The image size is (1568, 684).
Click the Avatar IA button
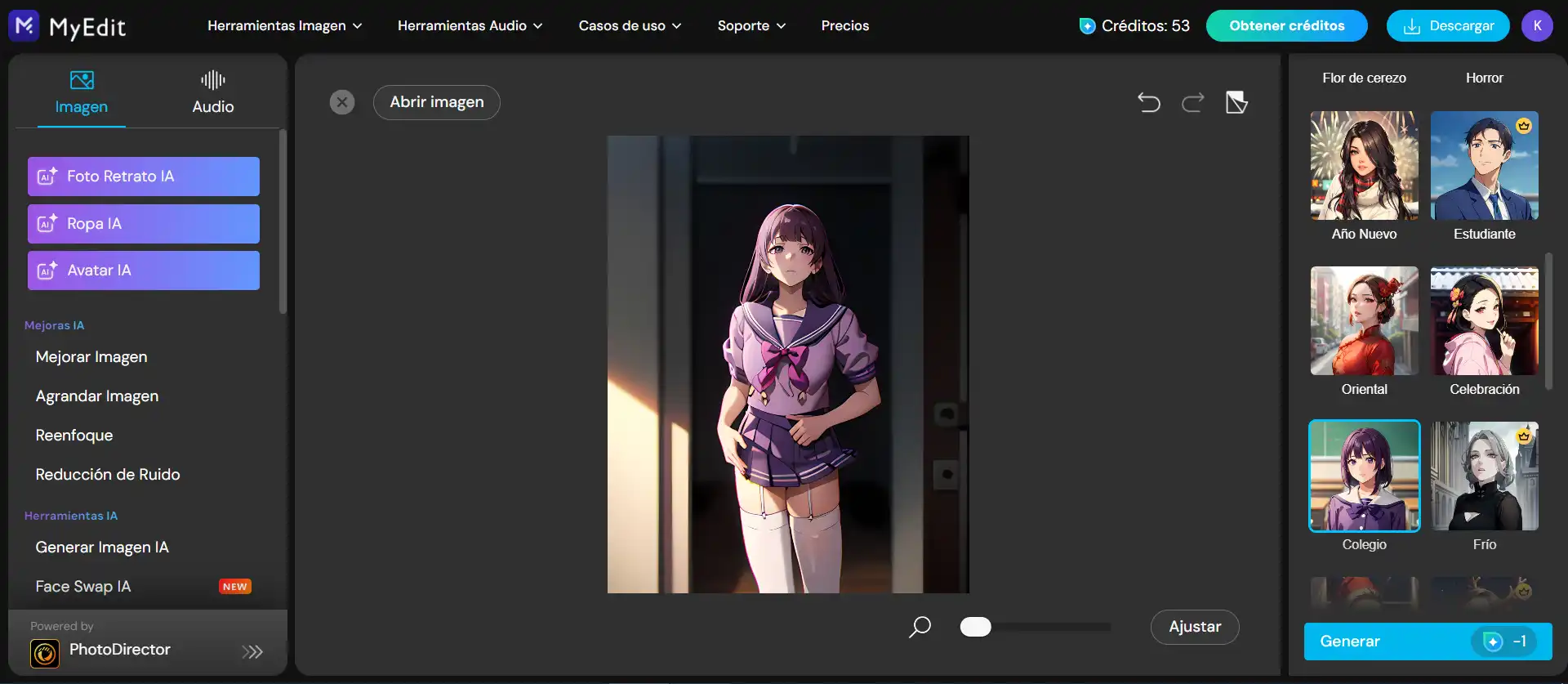tap(144, 270)
